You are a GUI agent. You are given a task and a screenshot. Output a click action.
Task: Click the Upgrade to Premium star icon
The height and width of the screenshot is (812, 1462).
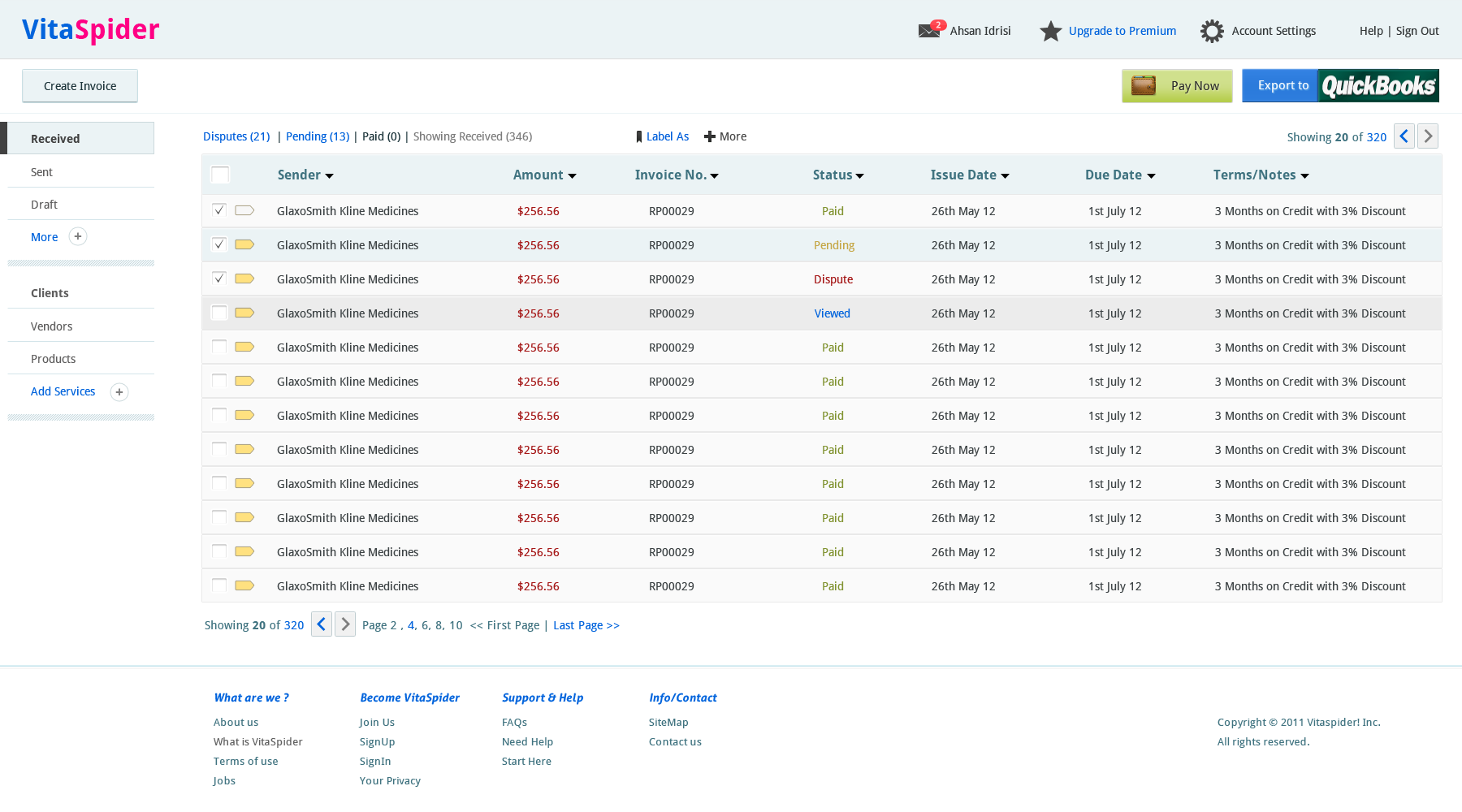click(1050, 31)
